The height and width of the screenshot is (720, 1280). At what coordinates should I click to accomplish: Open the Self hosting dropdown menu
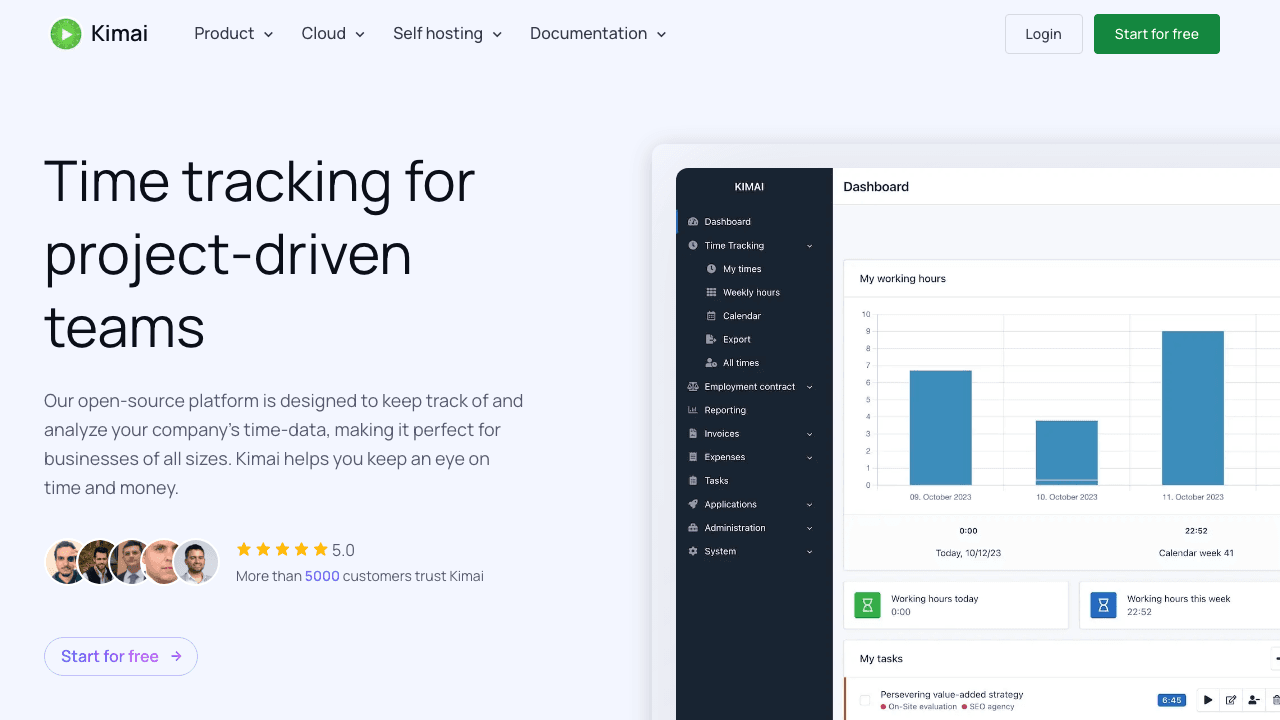point(447,34)
